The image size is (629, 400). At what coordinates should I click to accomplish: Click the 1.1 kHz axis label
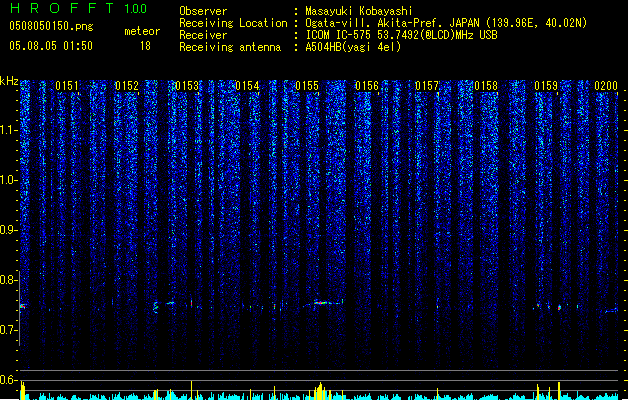(x=8, y=130)
